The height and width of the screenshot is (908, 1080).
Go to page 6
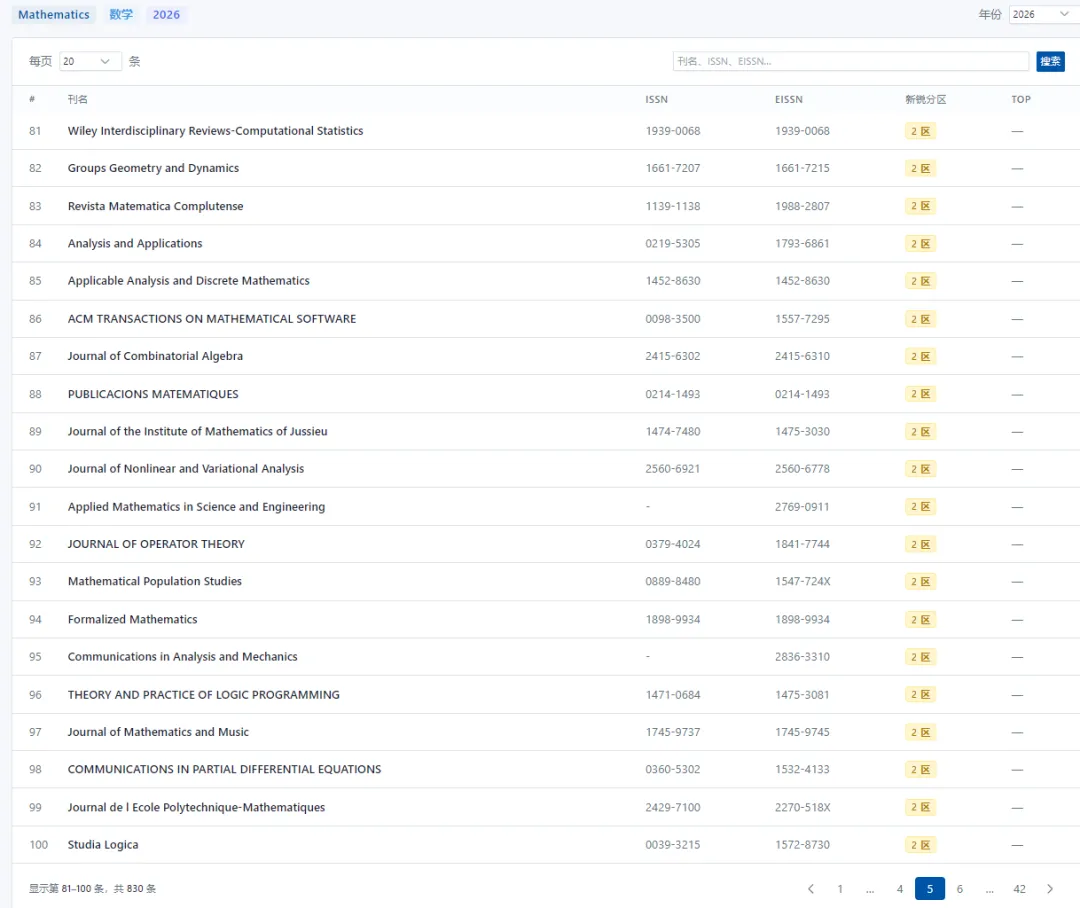coord(959,889)
